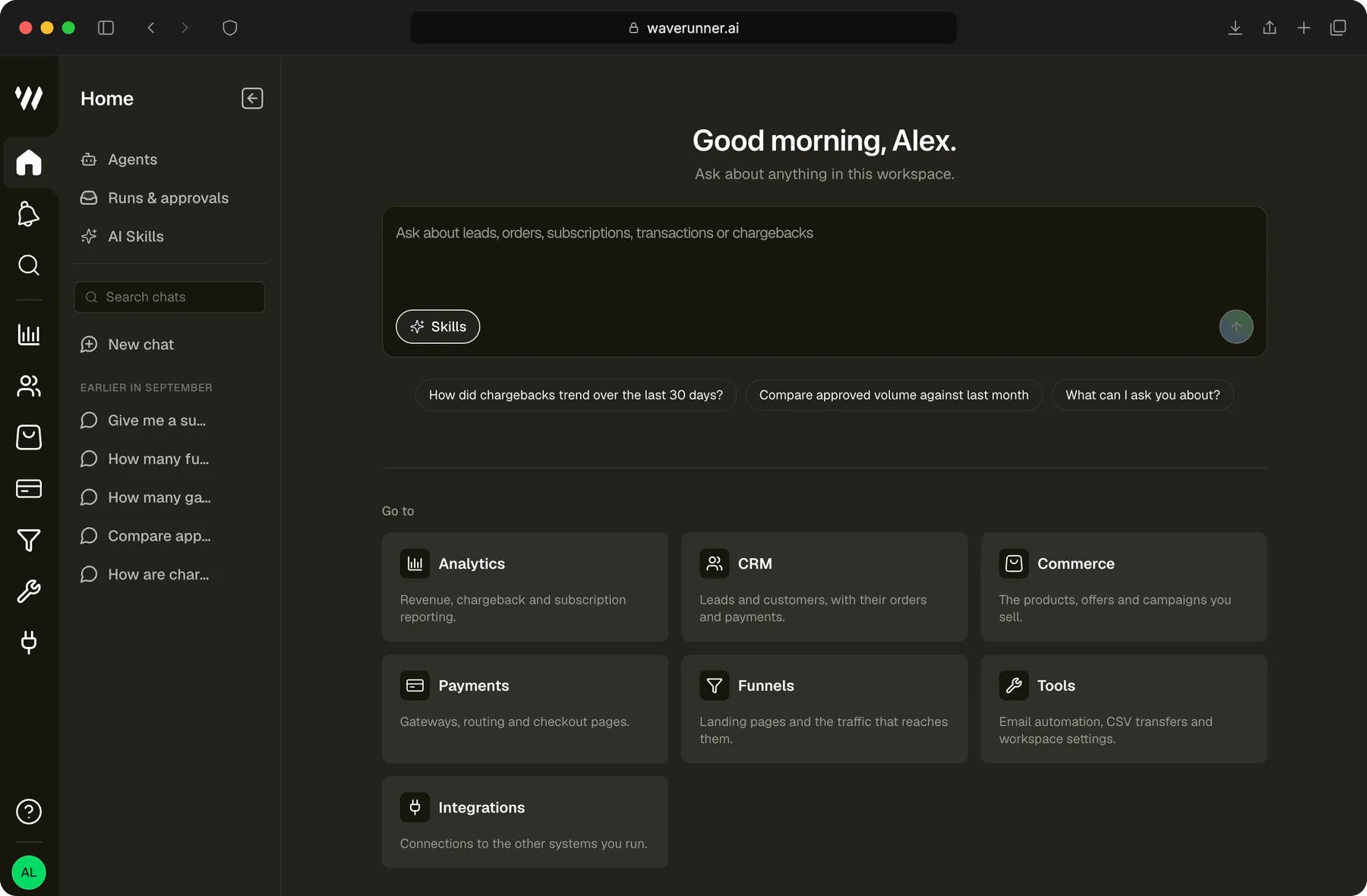
Task: Open the Tools wrench icon in left rail
Action: (x=29, y=591)
